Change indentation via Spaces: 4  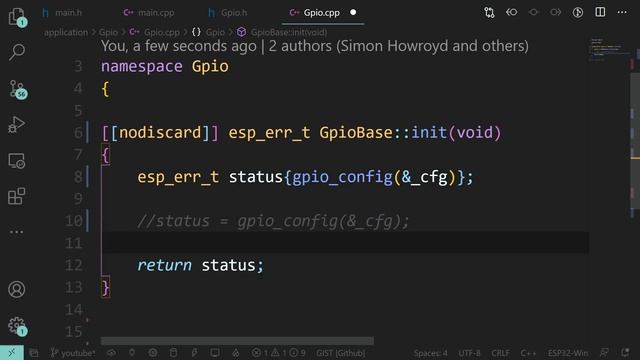[x=430, y=353]
